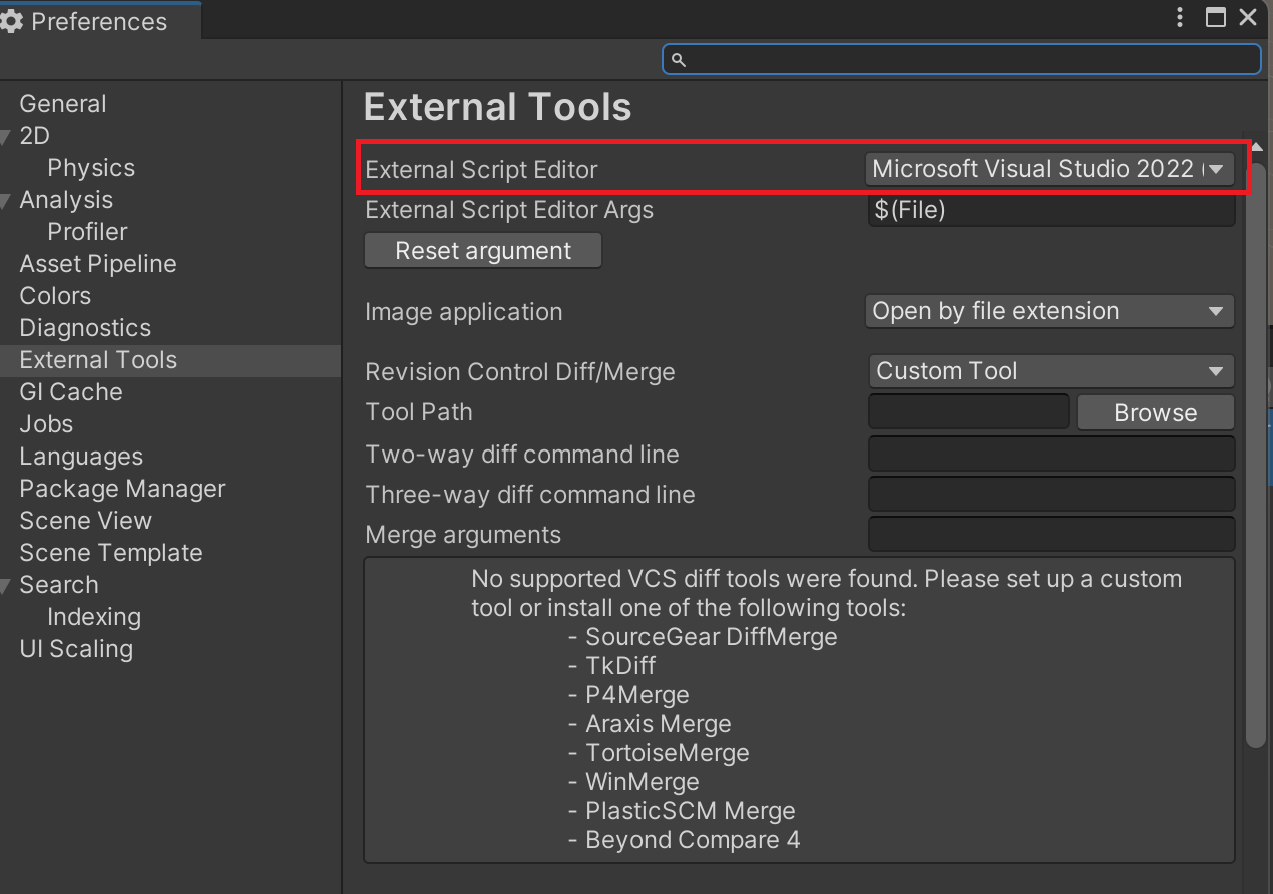Open the Image application dropdown
The width and height of the screenshot is (1273, 894).
pos(1050,311)
